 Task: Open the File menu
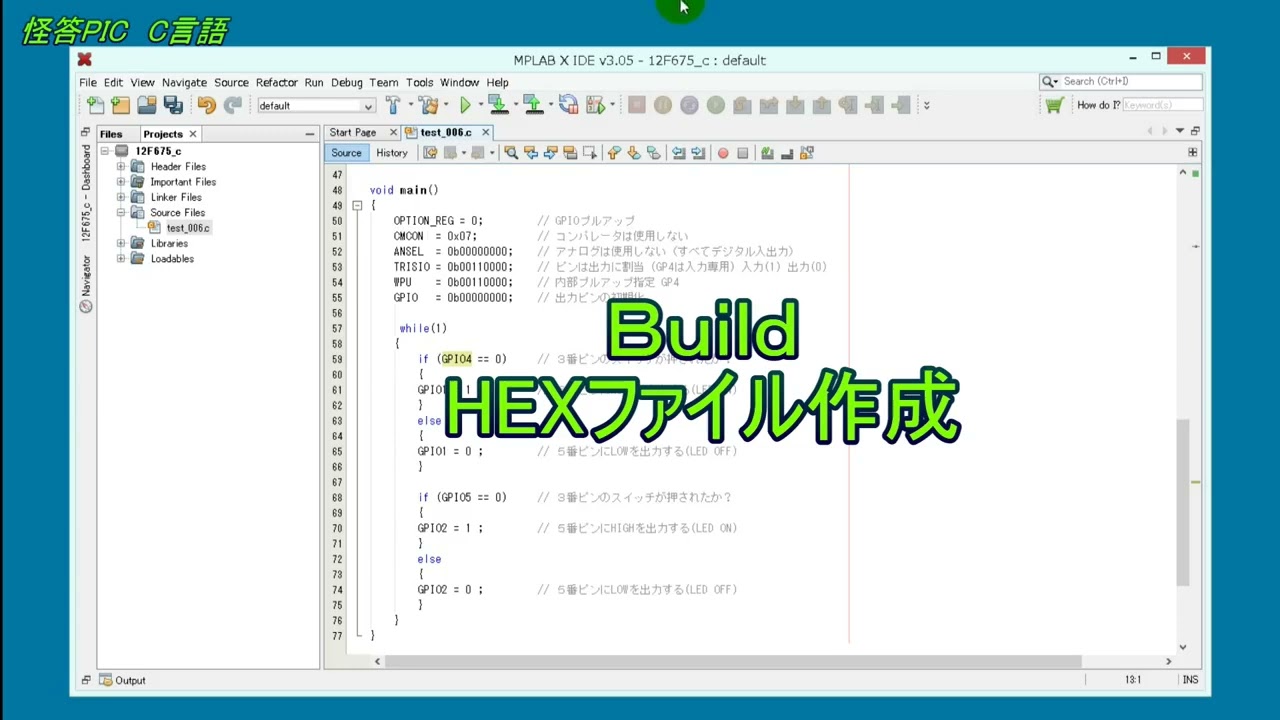[x=88, y=83]
